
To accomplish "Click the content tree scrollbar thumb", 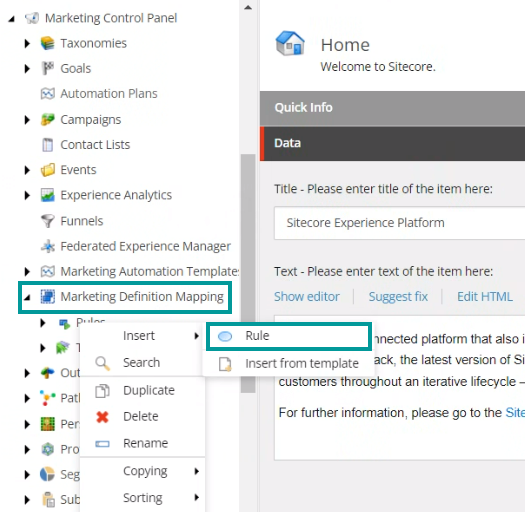I will [248, 273].
